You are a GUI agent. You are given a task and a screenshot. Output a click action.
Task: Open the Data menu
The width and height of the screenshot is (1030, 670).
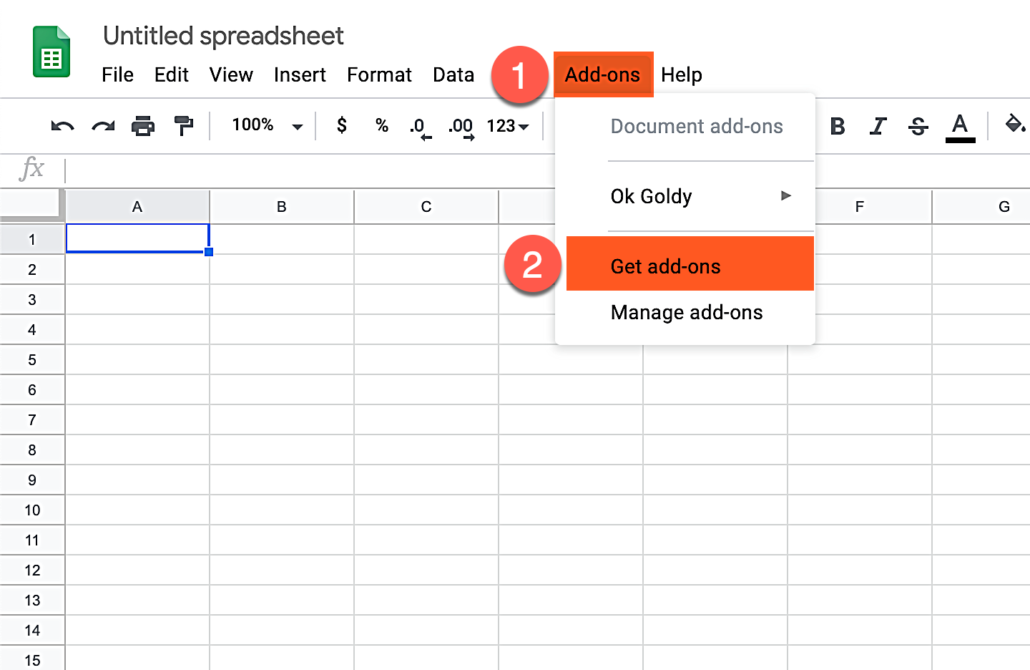(453, 75)
